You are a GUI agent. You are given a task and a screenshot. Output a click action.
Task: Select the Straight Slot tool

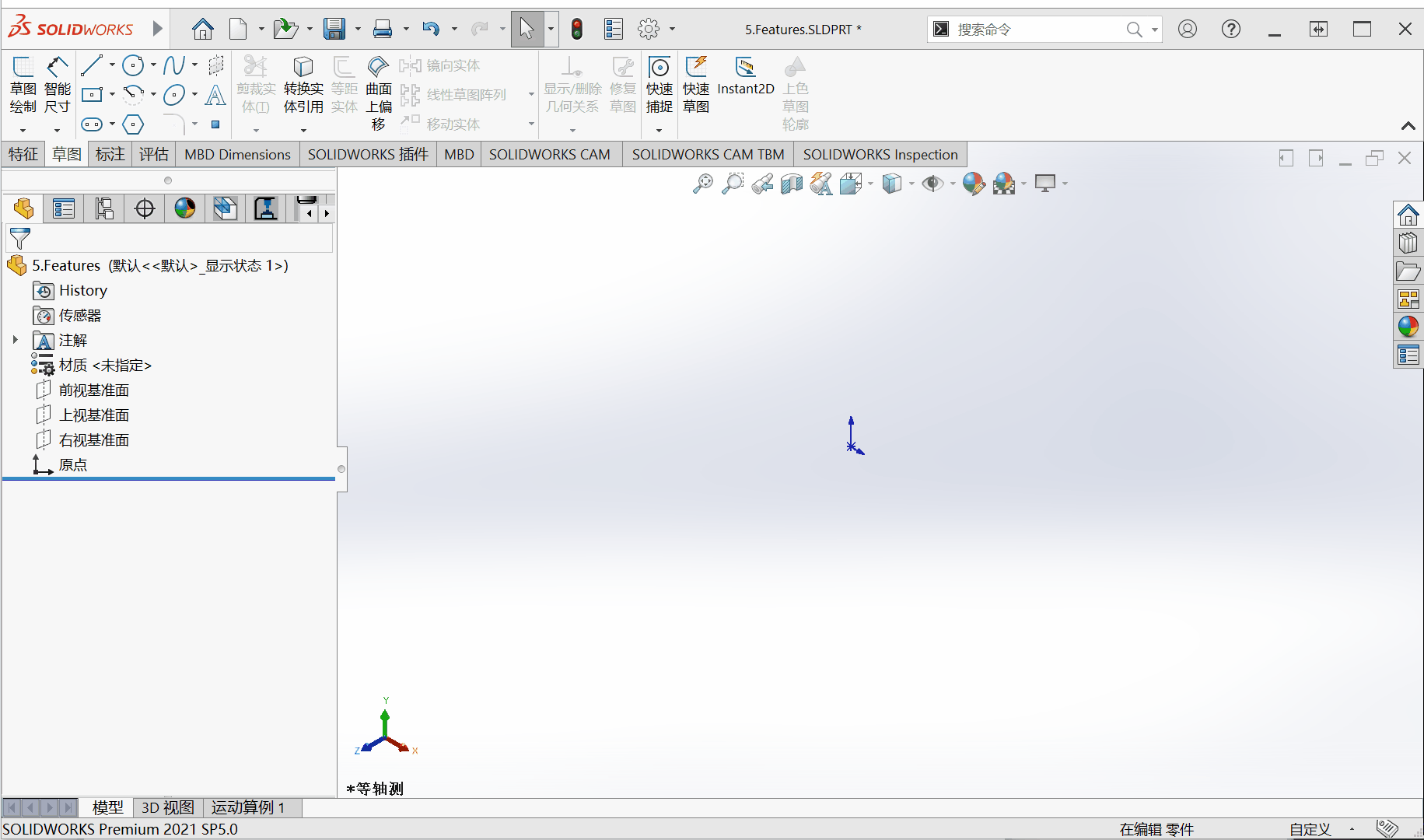click(92, 124)
